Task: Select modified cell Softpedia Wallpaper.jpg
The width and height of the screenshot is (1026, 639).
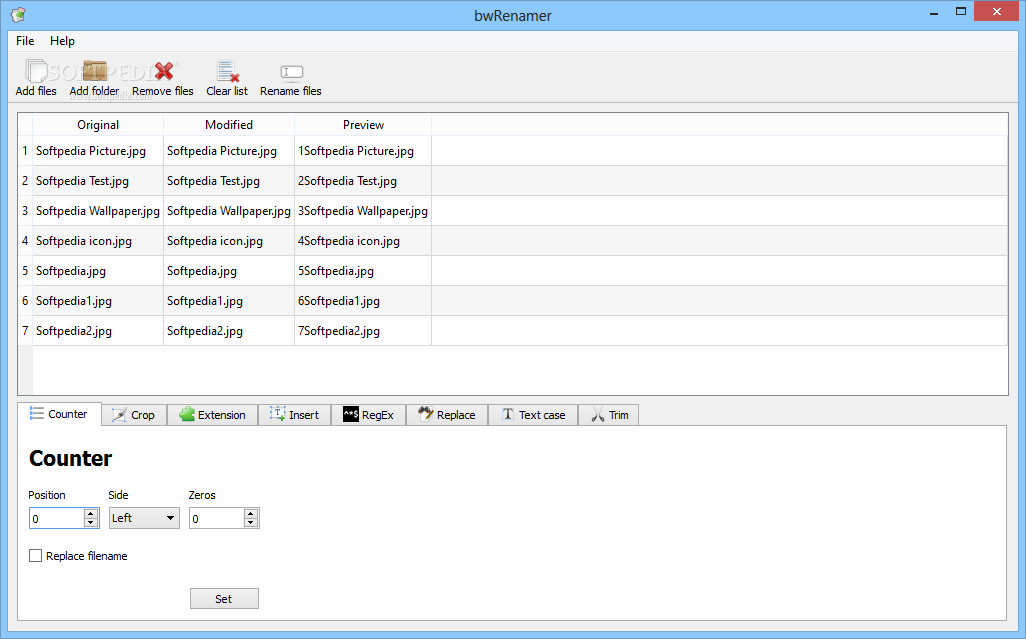Action: tap(229, 211)
